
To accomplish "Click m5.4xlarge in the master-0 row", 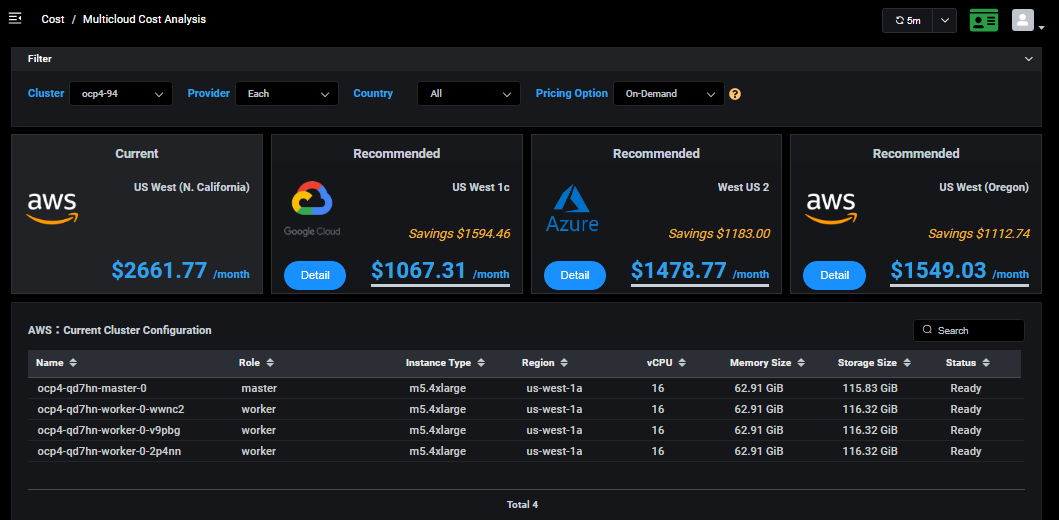I will coord(438,388).
